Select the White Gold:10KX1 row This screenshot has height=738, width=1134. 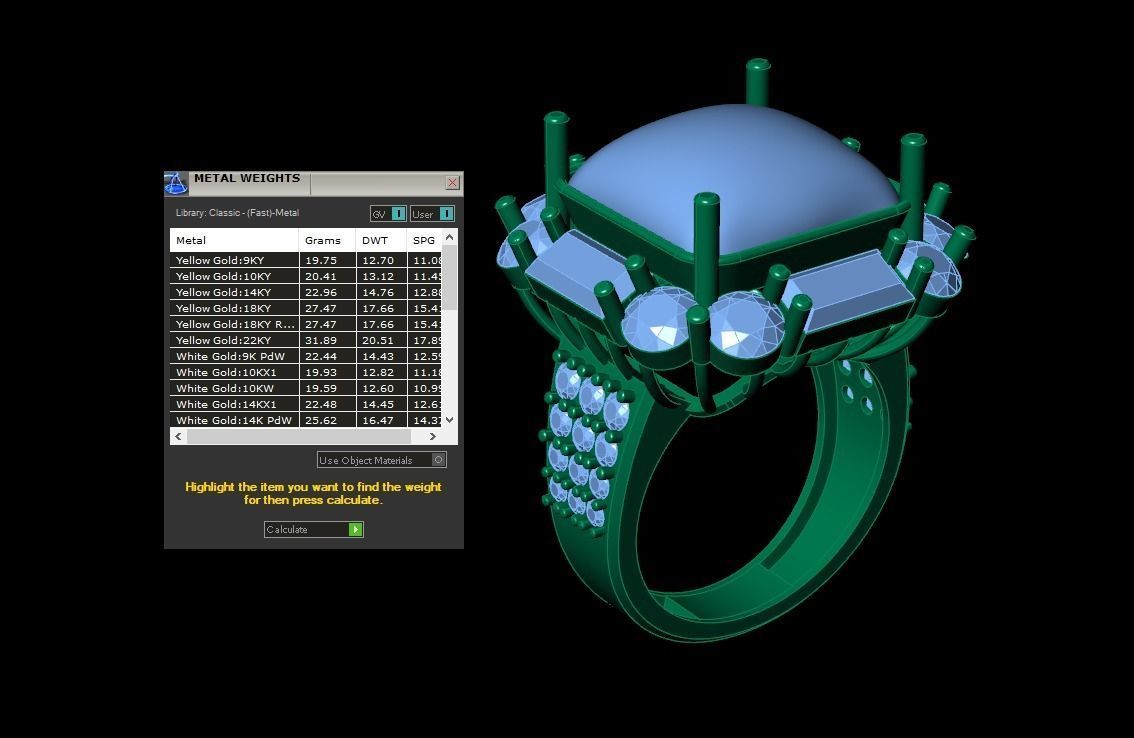[x=305, y=372]
